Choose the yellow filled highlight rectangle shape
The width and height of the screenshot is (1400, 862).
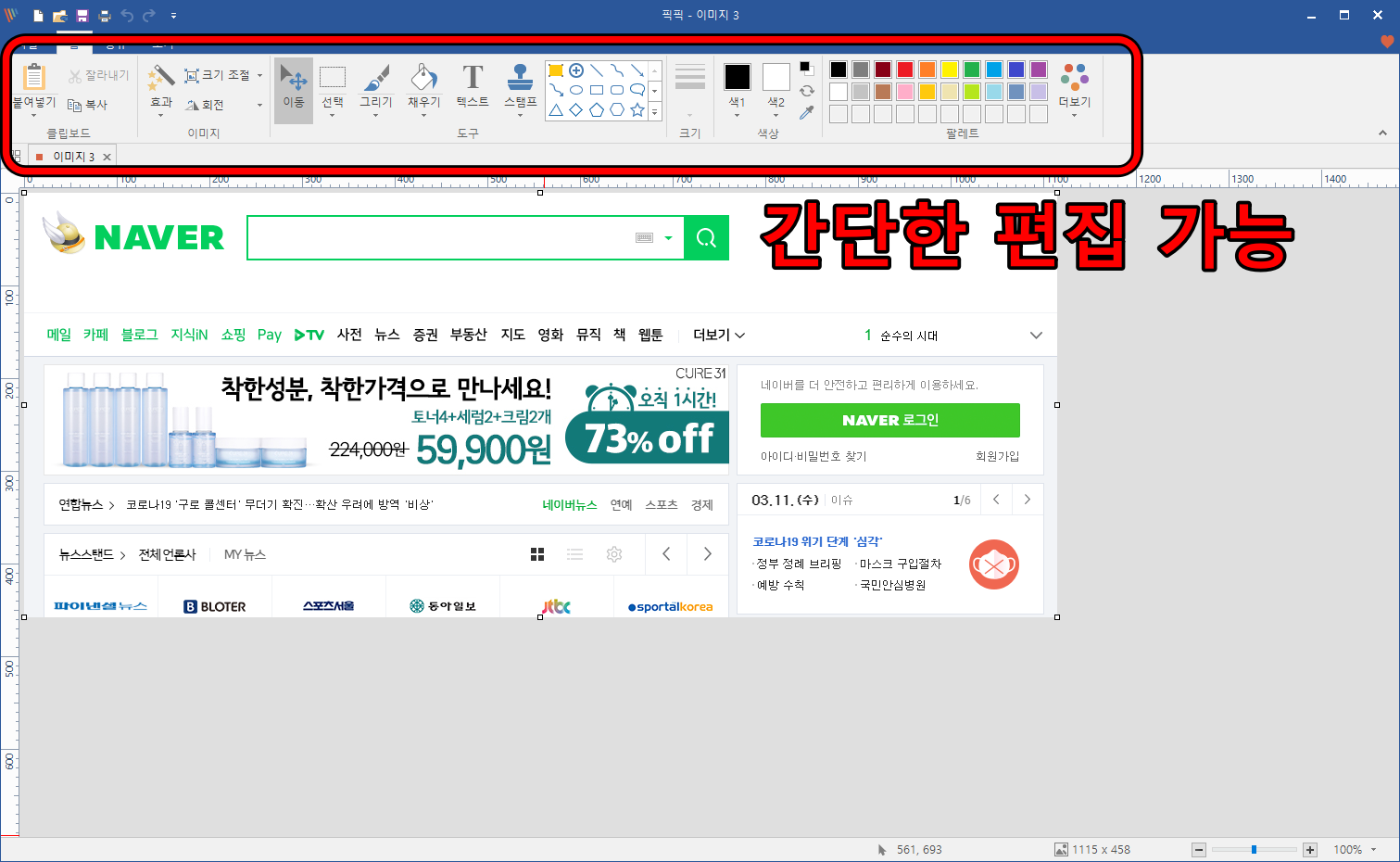(556, 70)
